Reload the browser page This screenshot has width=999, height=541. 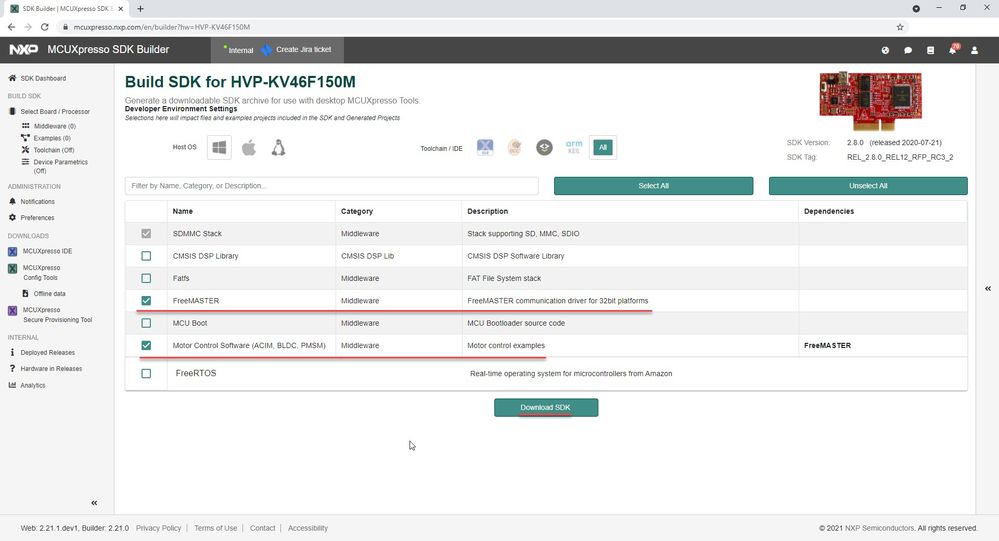[45, 27]
